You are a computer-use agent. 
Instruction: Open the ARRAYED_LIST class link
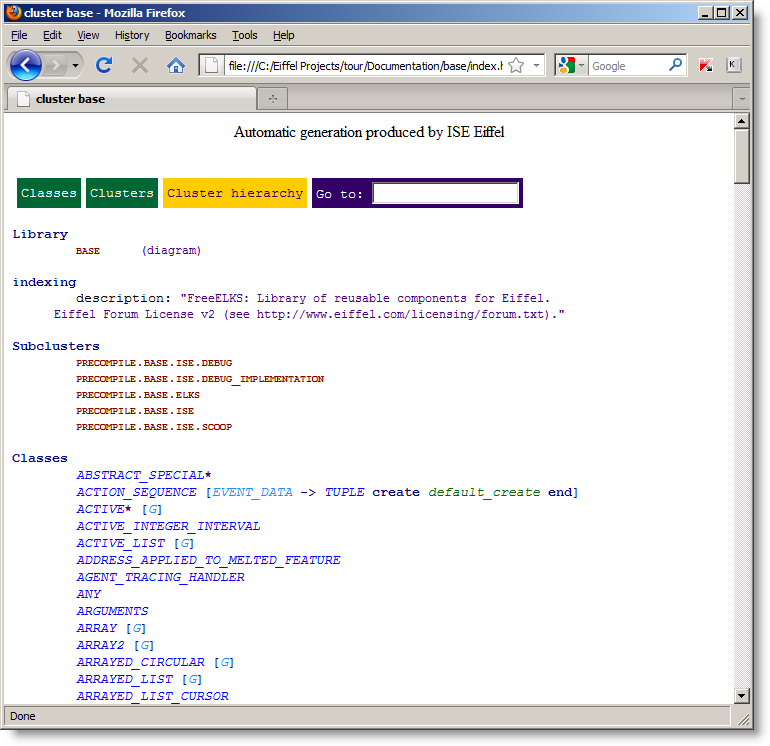click(125, 679)
